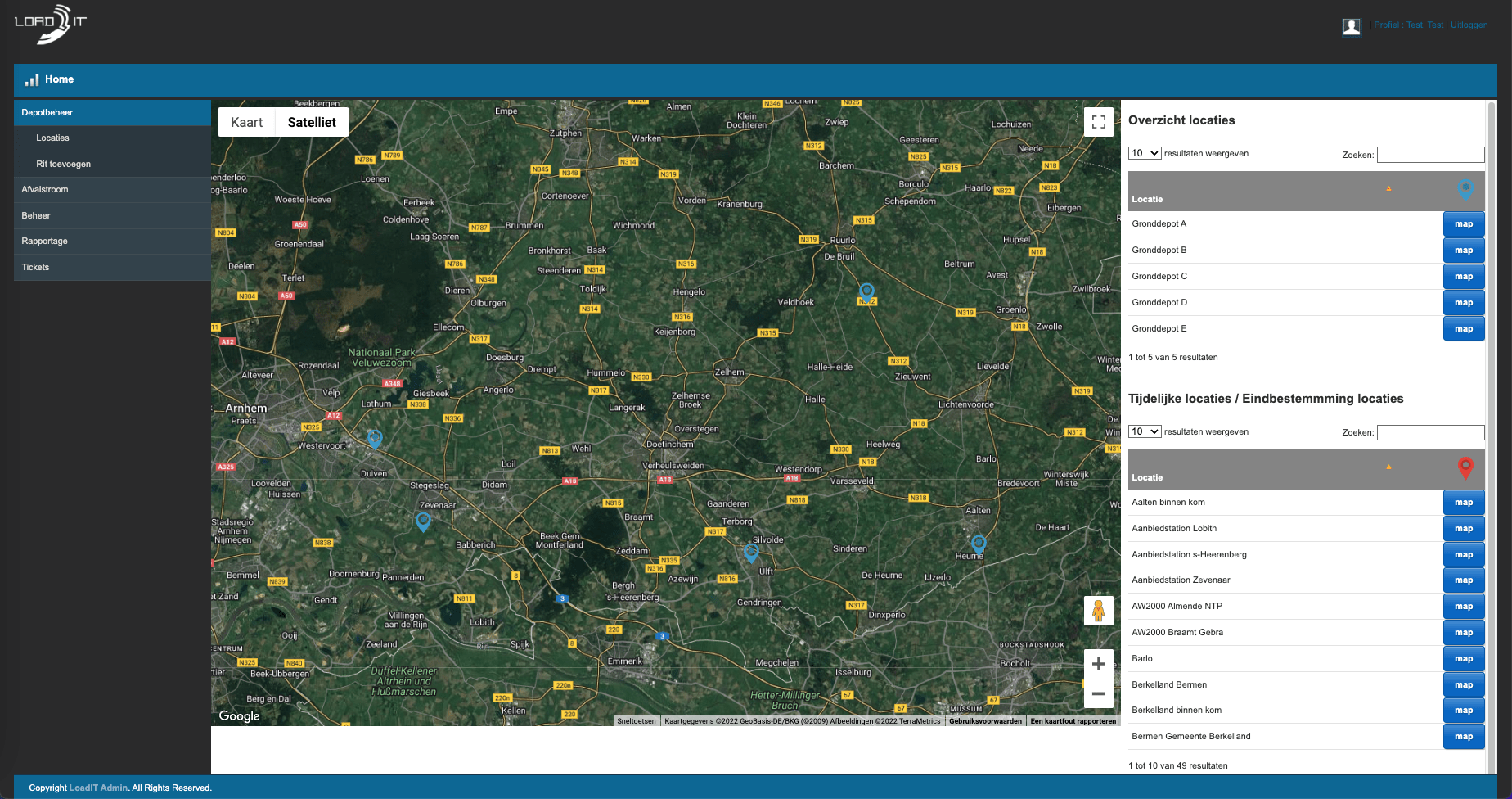This screenshot has height=799, width=1512.
Task: Open results count dropdown for Overzicht locaties
Action: pyautogui.click(x=1144, y=153)
